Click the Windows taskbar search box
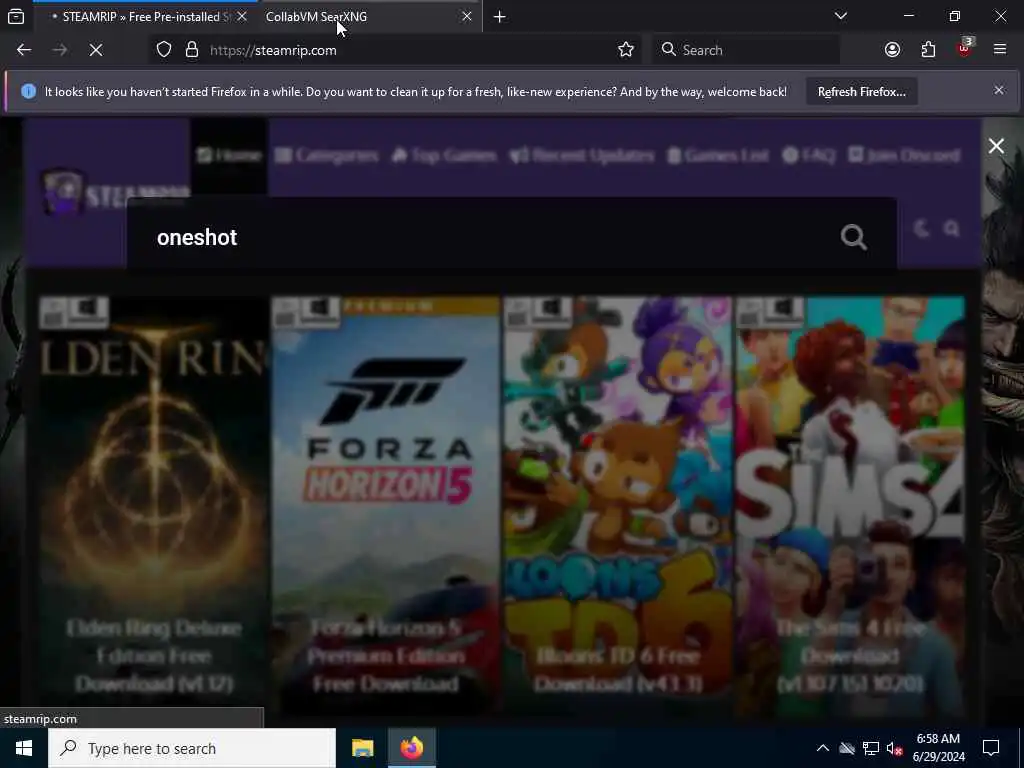The width and height of the screenshot is (1024, 768). pos(192,748)
